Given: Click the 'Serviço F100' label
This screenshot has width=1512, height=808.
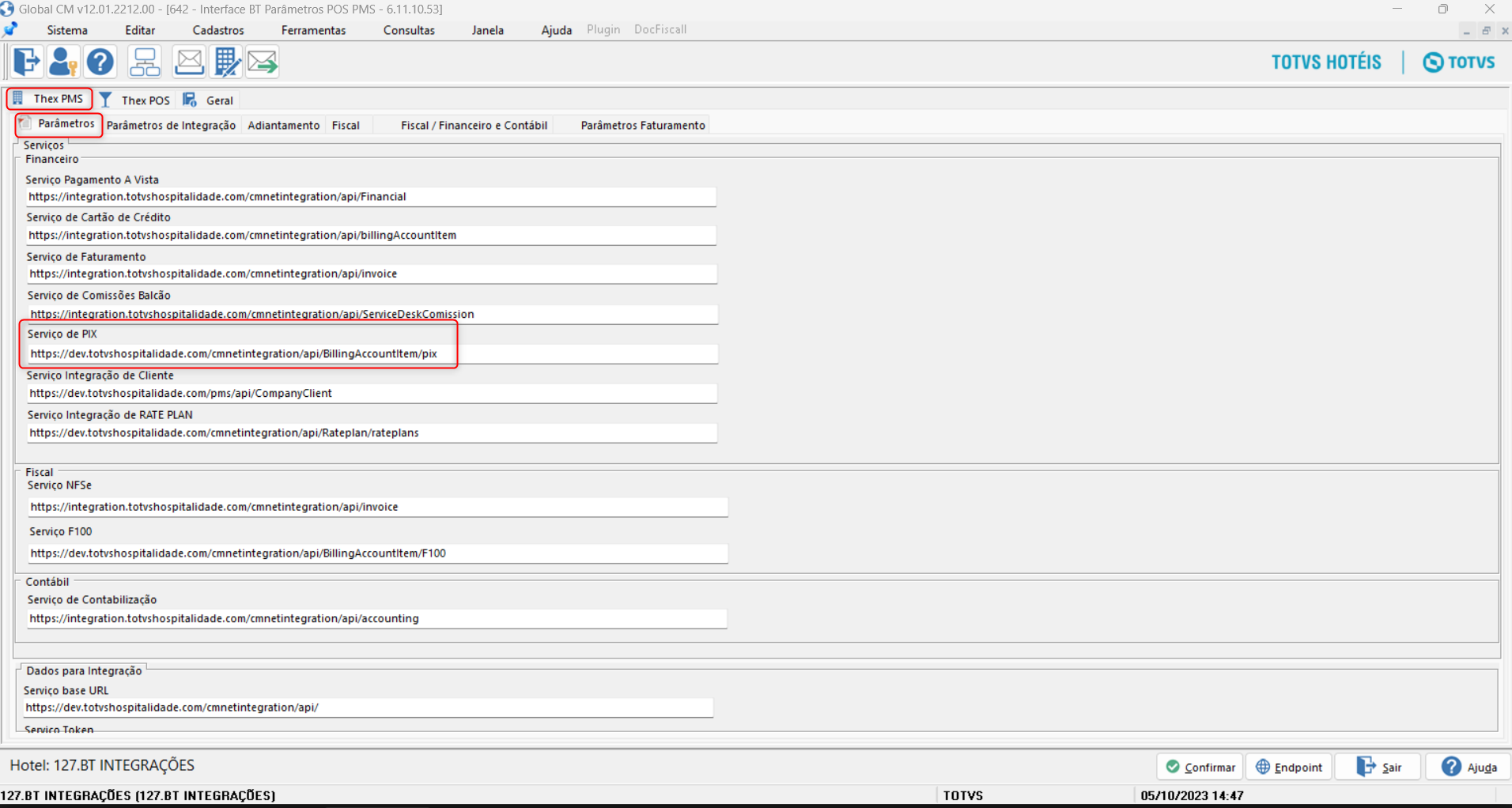Looking at the screenshot, I should [61, 532].
